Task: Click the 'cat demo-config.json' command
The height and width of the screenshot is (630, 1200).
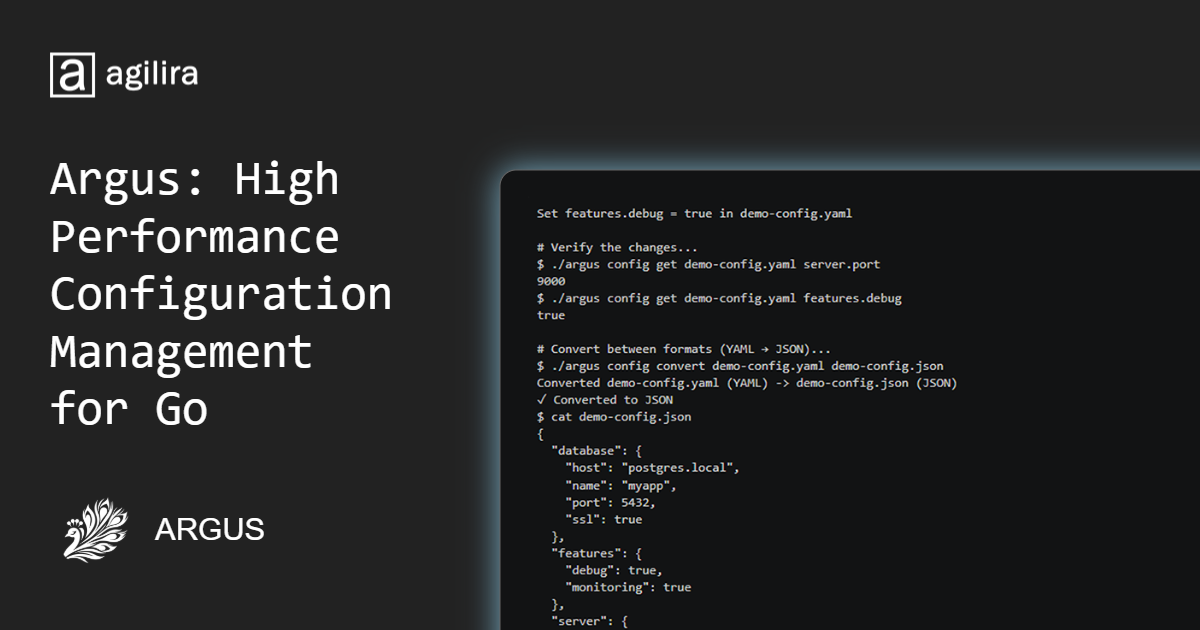Action: pos(614,417)
